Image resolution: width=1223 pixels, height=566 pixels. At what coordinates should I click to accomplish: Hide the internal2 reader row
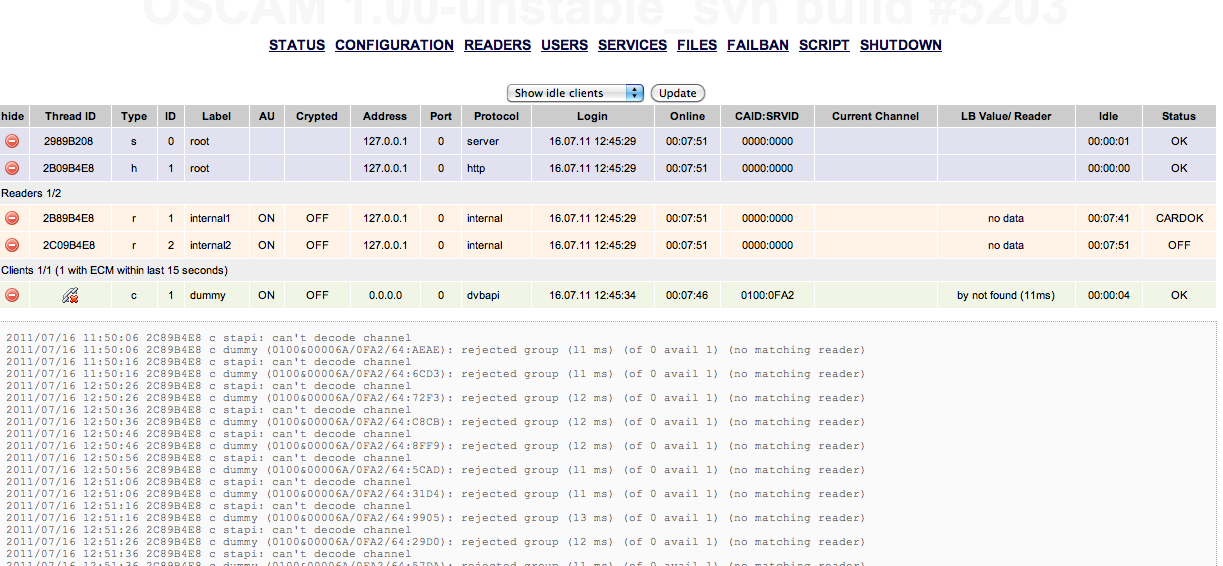(12, 245)
